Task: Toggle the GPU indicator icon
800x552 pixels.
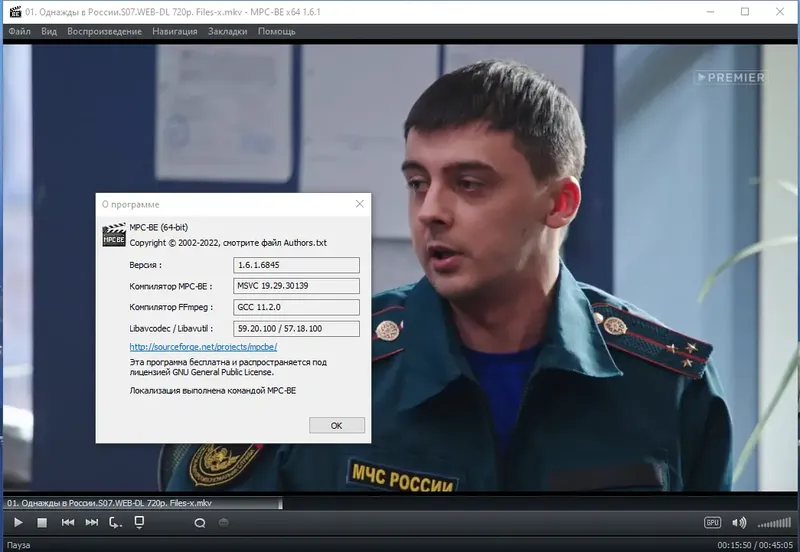Action: 712,522
